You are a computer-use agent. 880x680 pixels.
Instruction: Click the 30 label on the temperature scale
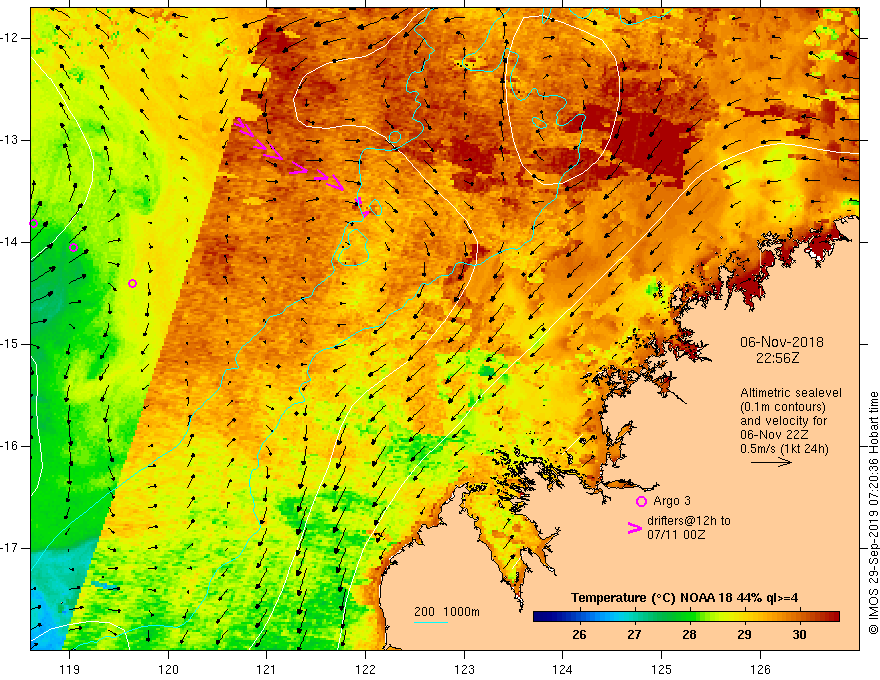[x=799, y=635]
